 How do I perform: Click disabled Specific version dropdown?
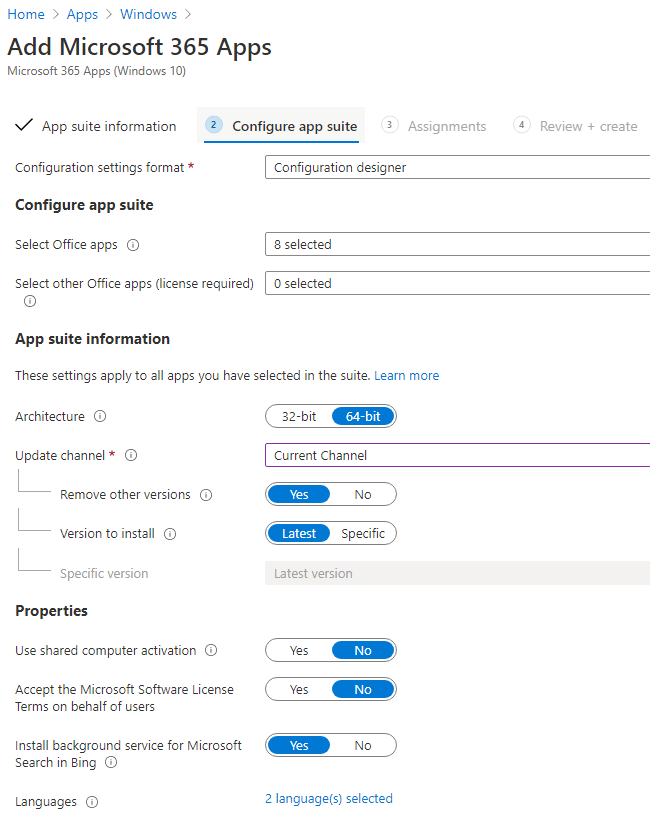point(457,573)
